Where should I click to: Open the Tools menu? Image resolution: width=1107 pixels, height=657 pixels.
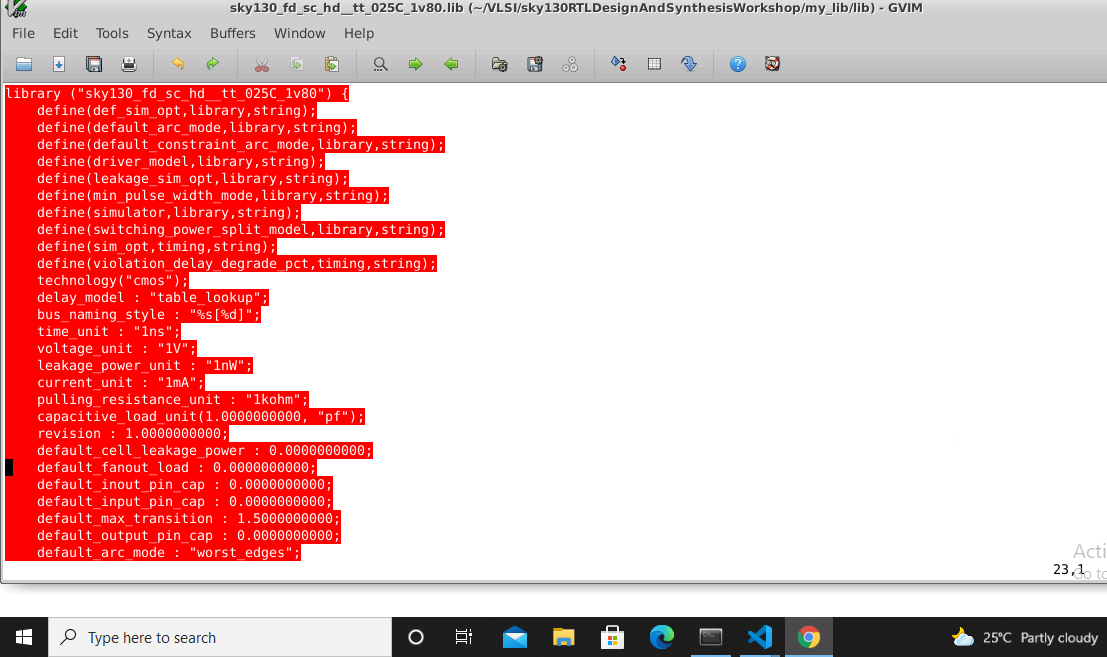coord(112,33)
